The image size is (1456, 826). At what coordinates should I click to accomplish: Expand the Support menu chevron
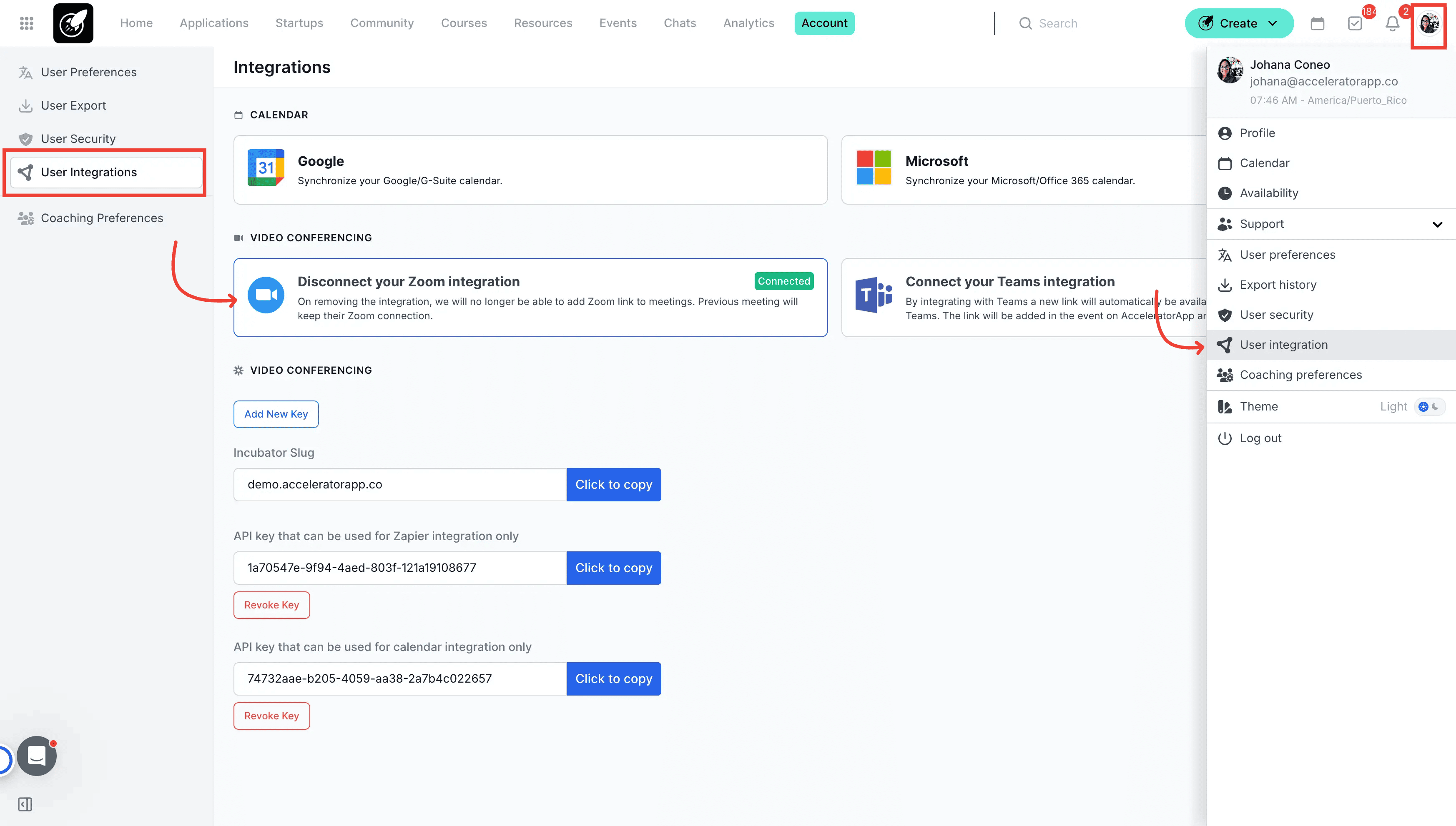tap(1437, 225)
